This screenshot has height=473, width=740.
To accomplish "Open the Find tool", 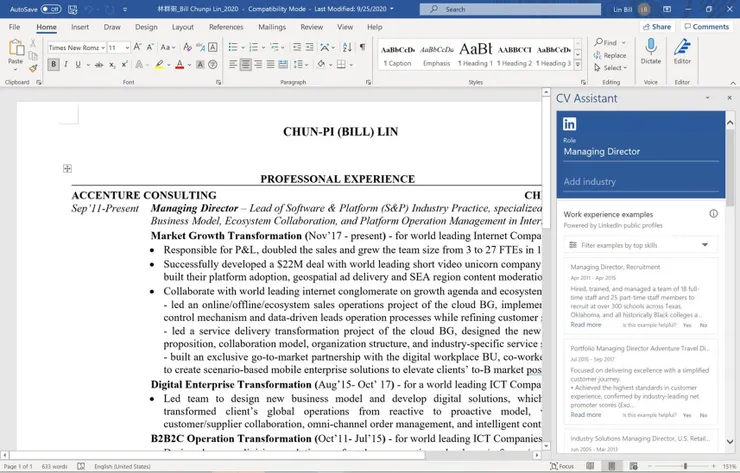I will click(x=606, y=42).
